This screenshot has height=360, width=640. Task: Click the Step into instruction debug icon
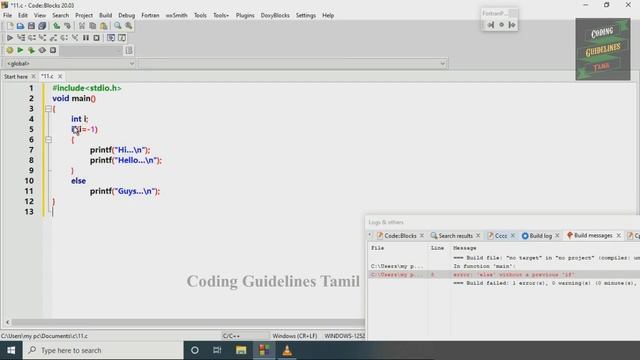point(75,38)
